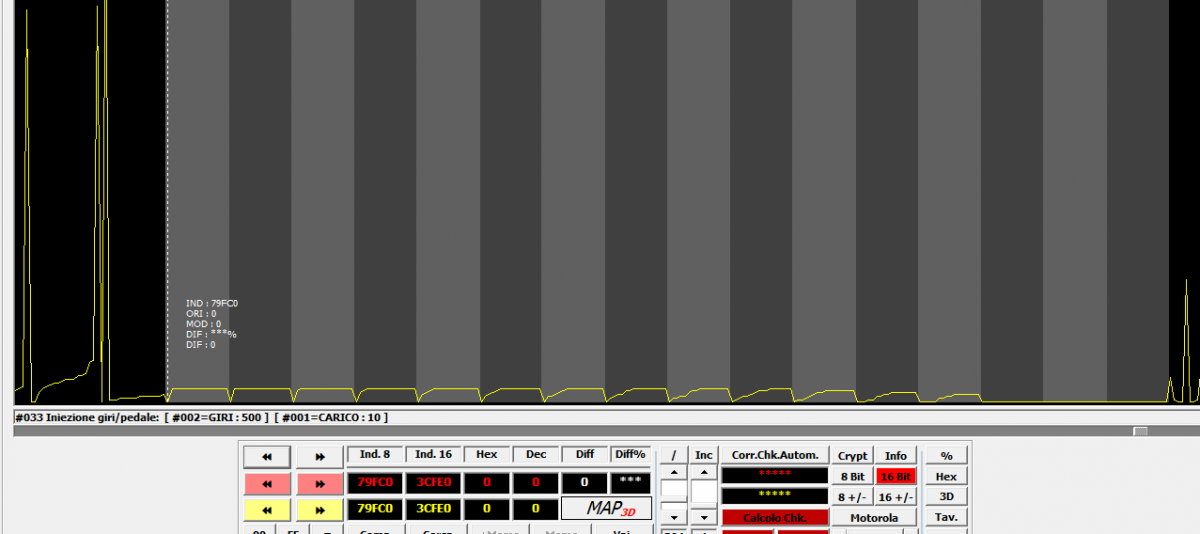Screen dimensions: 1200x534
Task: Click the white fast-forward arrow button
Action: tap(319, 456)
